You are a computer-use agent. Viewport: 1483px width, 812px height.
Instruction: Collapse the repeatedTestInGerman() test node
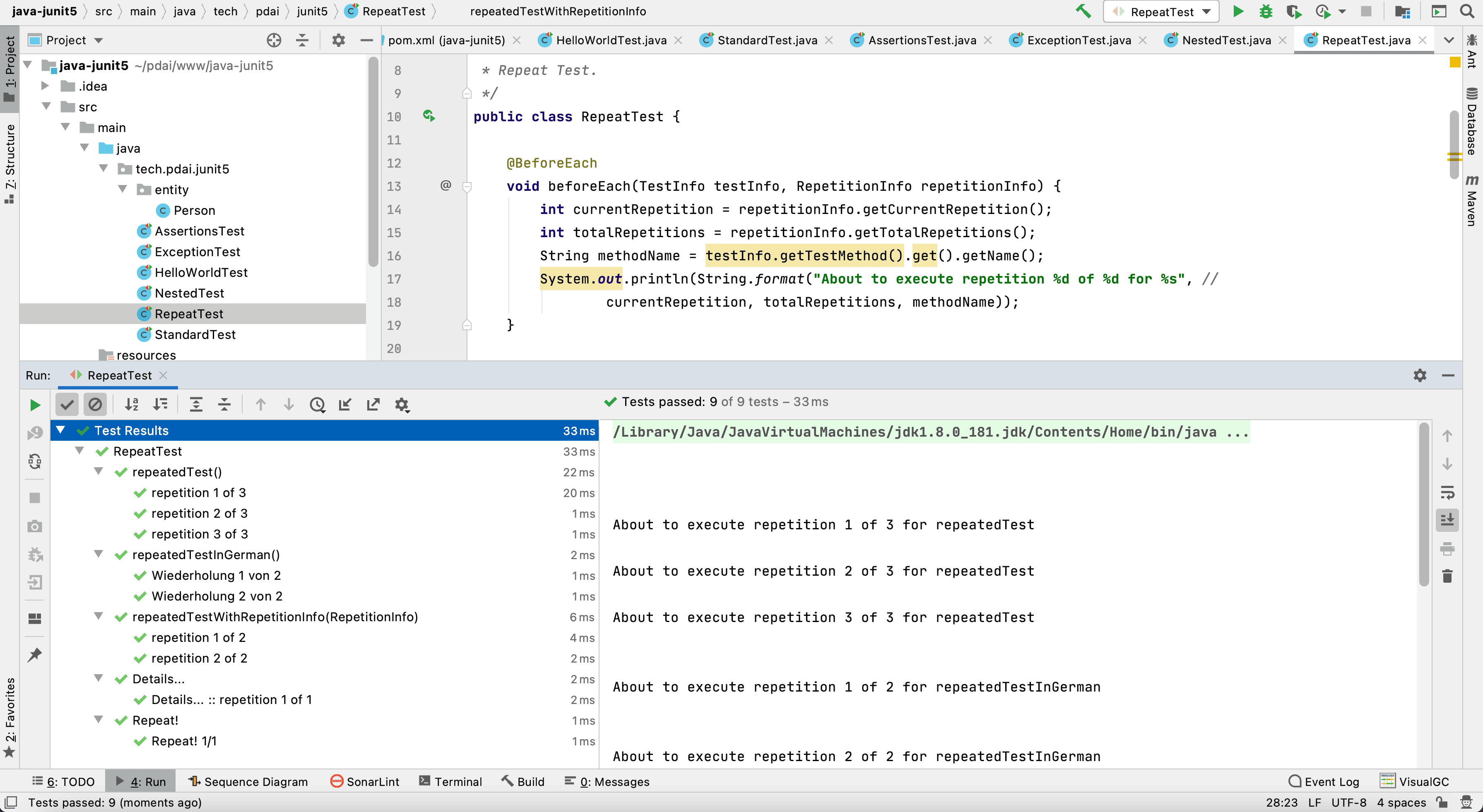(99, 554)
